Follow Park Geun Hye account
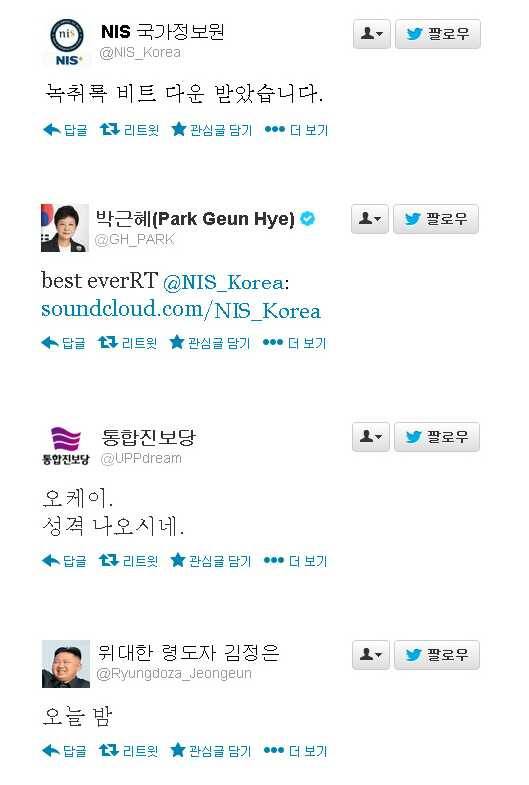The height and width of the screenshot is (785, 529). point(436,219)
